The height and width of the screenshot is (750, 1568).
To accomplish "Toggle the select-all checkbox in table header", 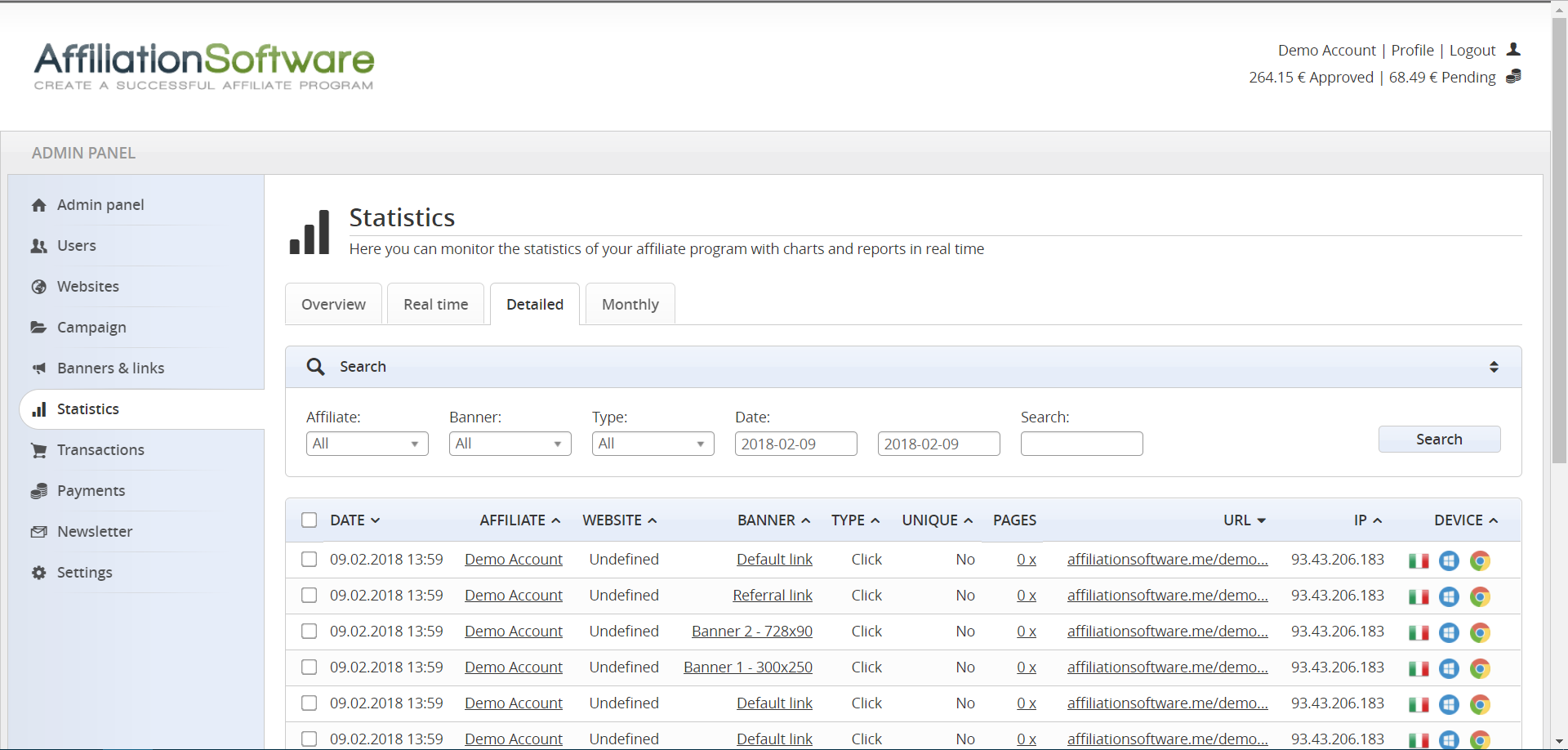I will pos(309,520).
